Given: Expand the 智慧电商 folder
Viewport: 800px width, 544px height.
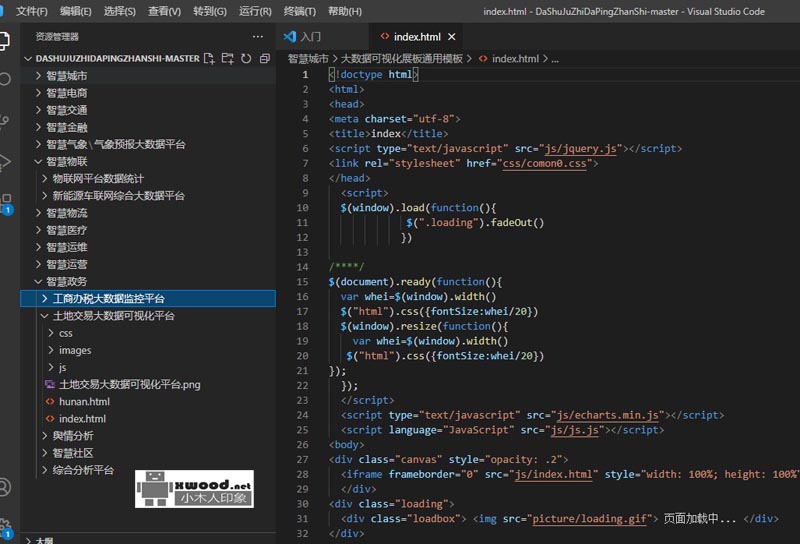Looking at the screenshot, I should 148,93.
